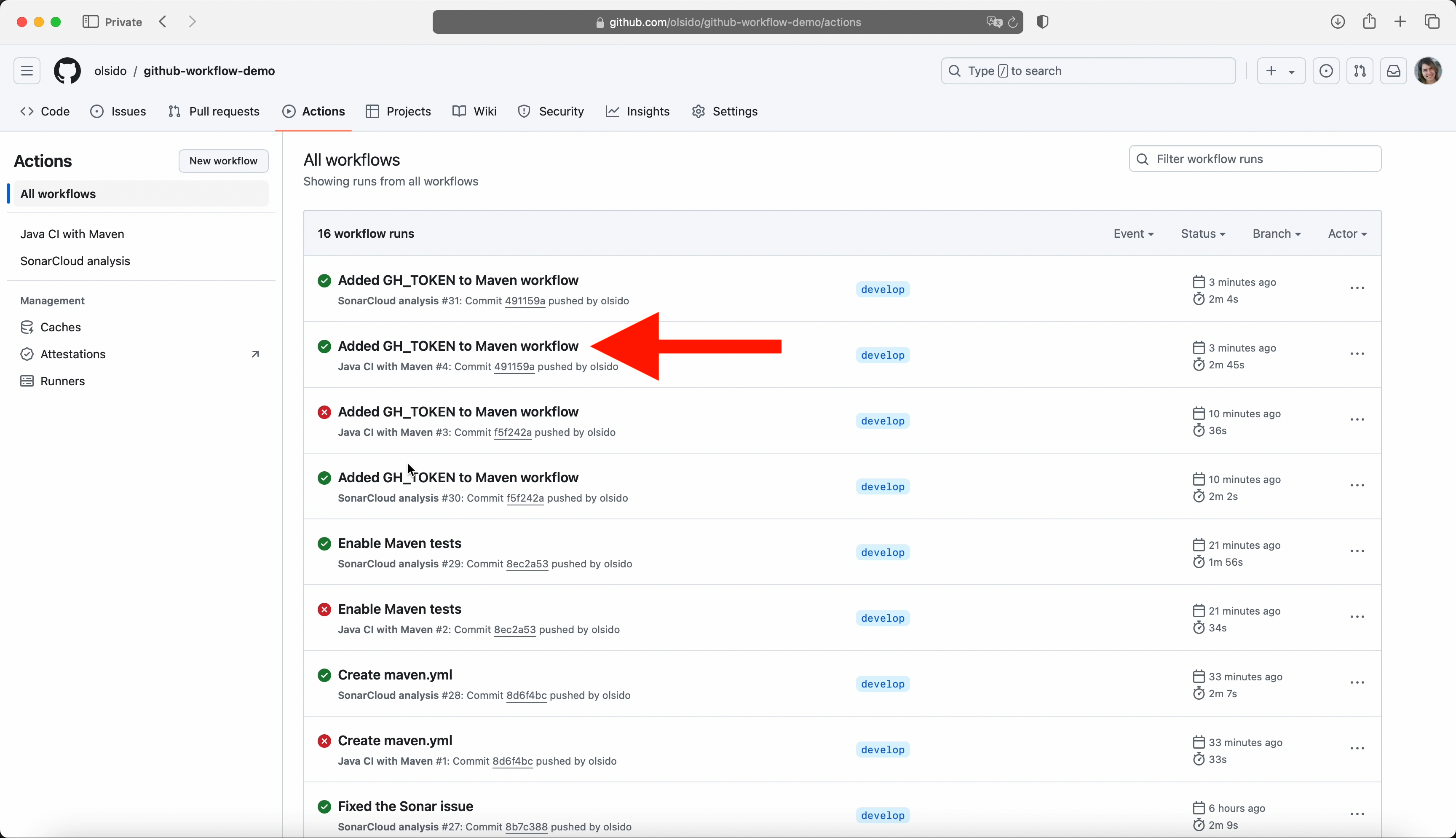Reload the page in the address bar
1456x838 pixels.
[x=1013, y=22]
